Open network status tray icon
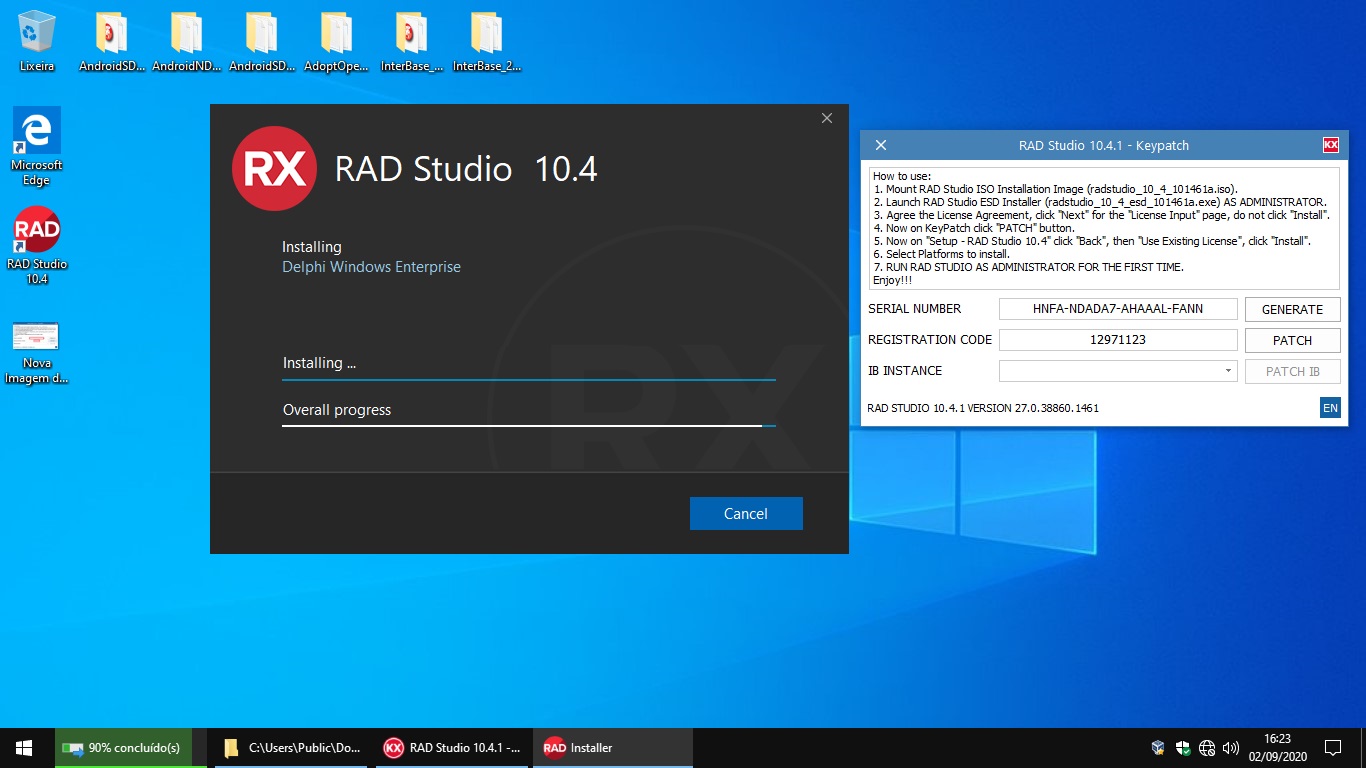1366x768 pixels. (1207, 748)
